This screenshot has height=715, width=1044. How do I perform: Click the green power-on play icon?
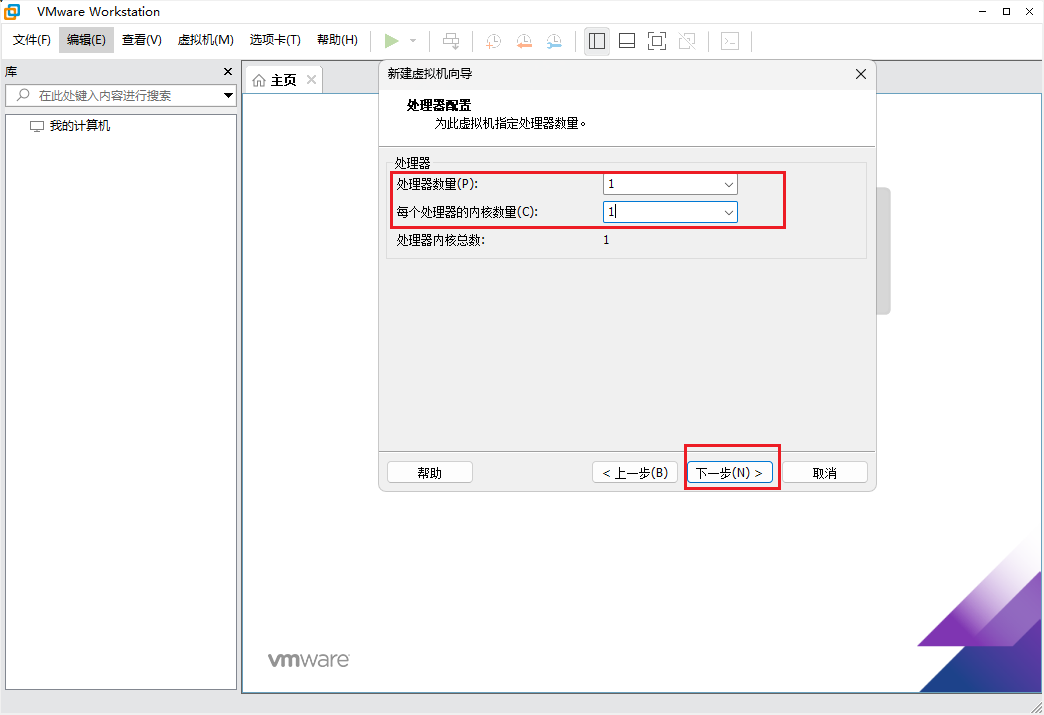(x=392, y=41)
